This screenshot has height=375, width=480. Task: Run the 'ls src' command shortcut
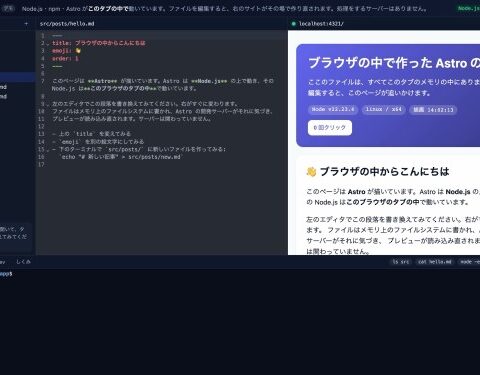coord(401,262)
